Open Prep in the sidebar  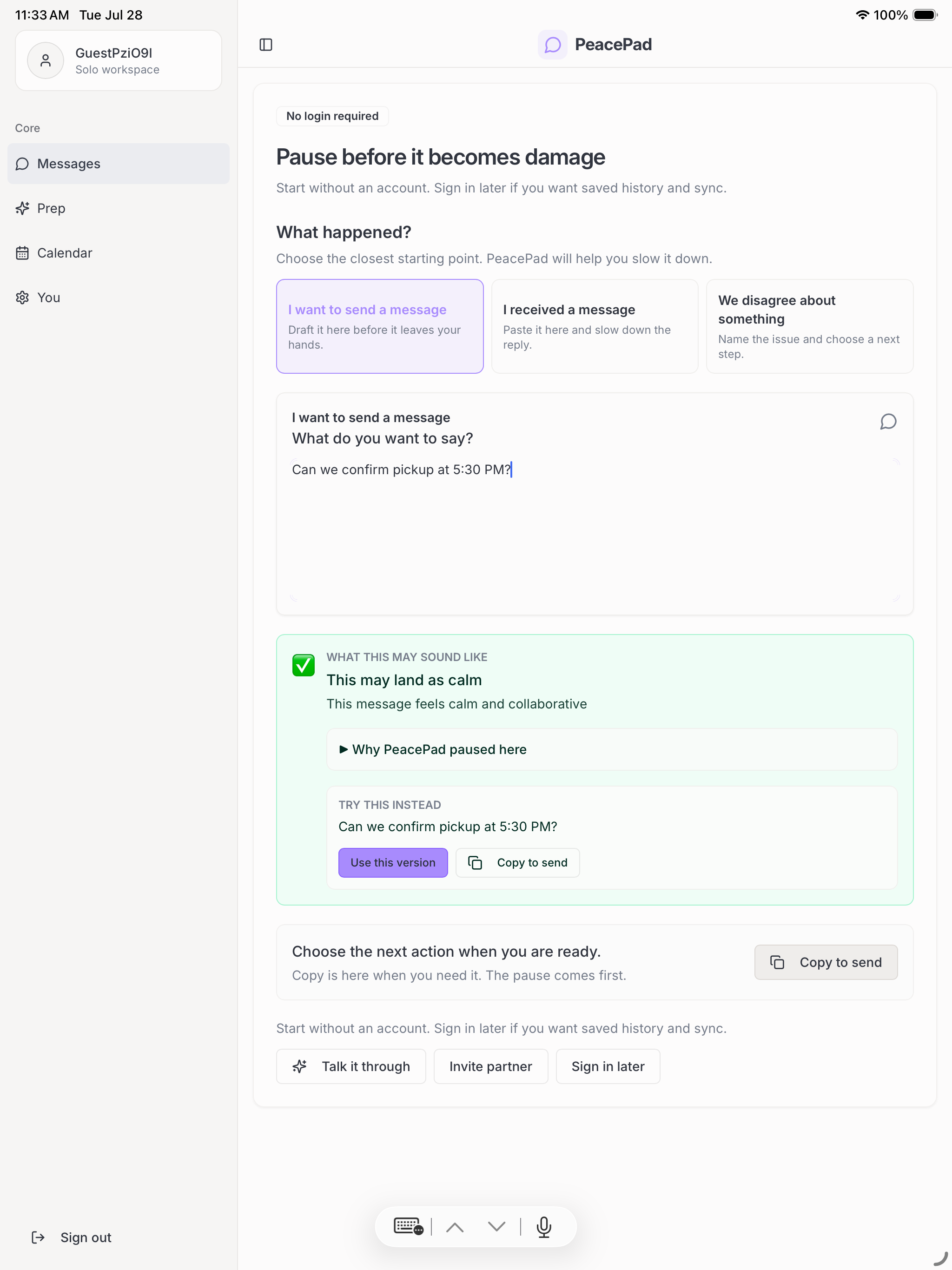click(x=118, y=208)
